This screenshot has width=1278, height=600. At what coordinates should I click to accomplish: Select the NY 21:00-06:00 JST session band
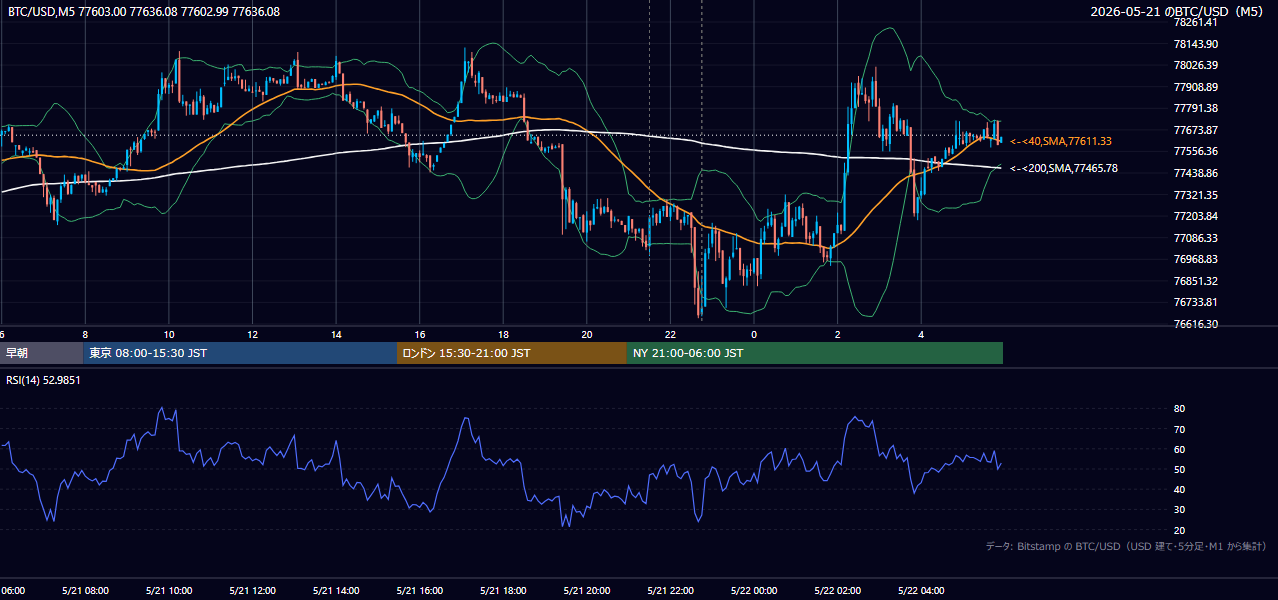click(x=815, y=353)
